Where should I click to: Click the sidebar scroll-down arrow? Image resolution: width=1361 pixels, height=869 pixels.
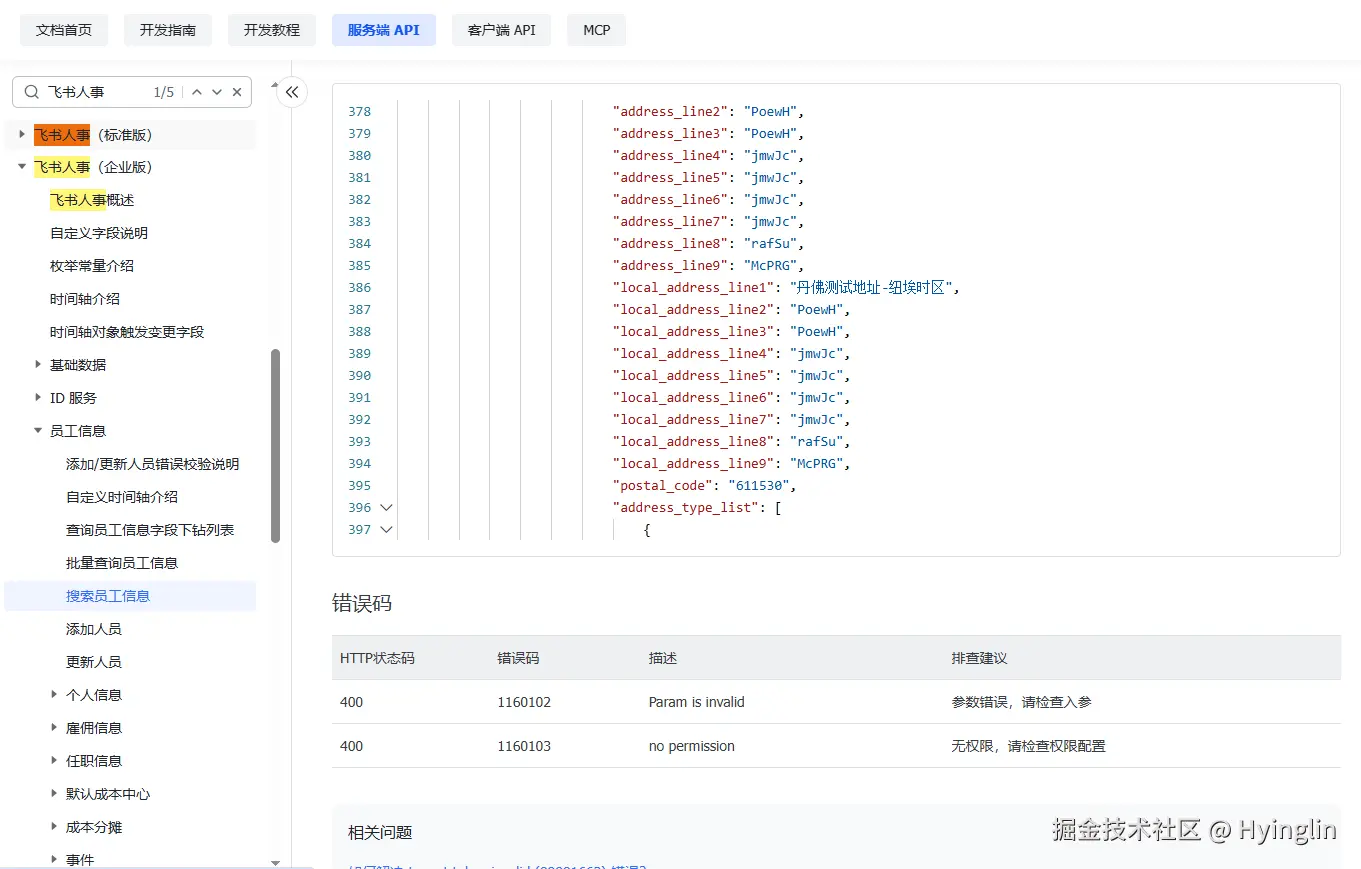tap(276, 862)
